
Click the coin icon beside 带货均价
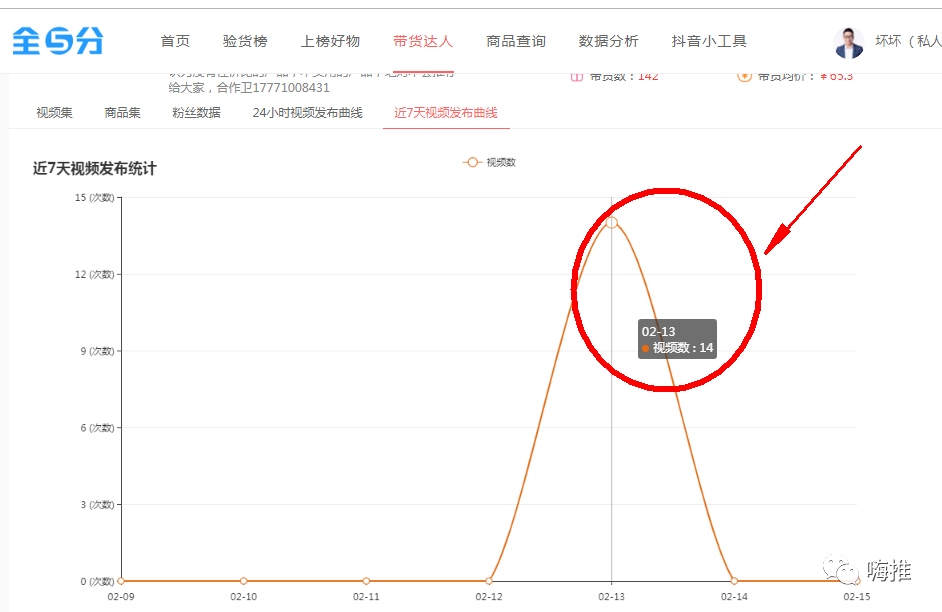[x=744, y=76]
